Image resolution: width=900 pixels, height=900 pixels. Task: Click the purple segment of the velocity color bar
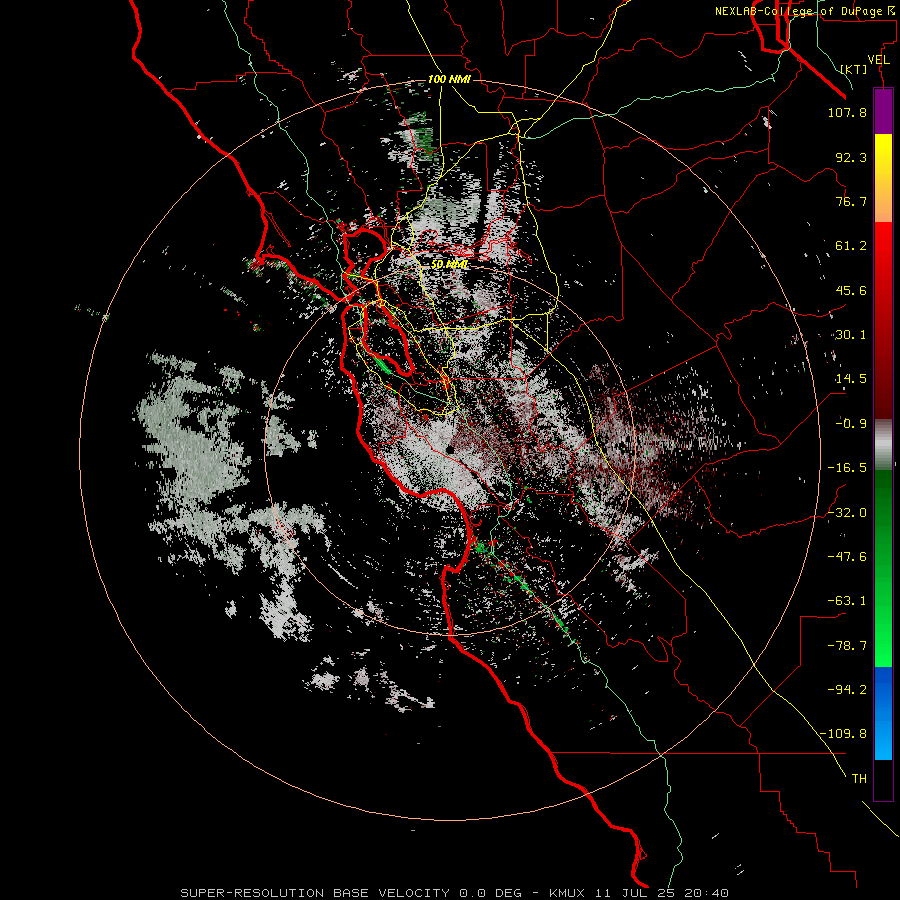click(x=883, y=111)
